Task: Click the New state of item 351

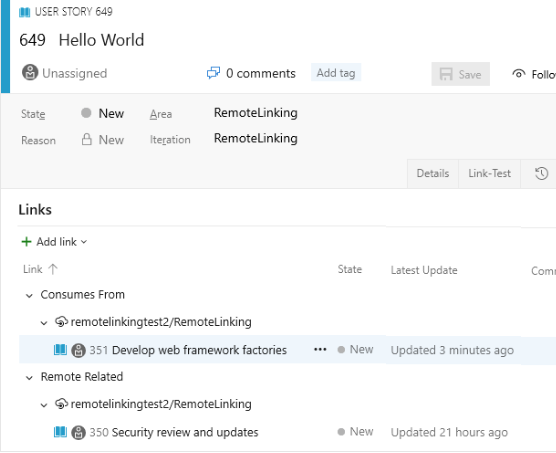Action: coord(361,349)
